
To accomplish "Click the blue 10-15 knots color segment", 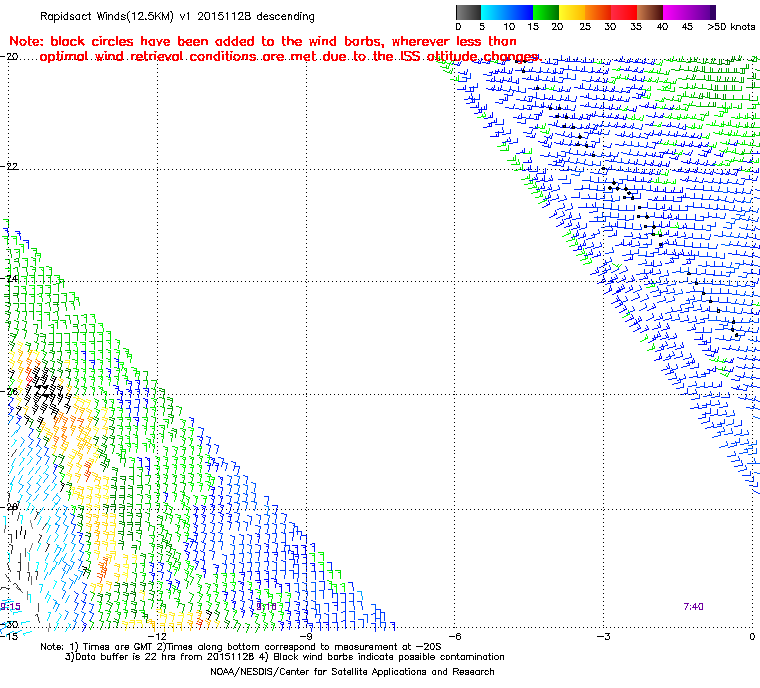I will (x=520, y=12).
